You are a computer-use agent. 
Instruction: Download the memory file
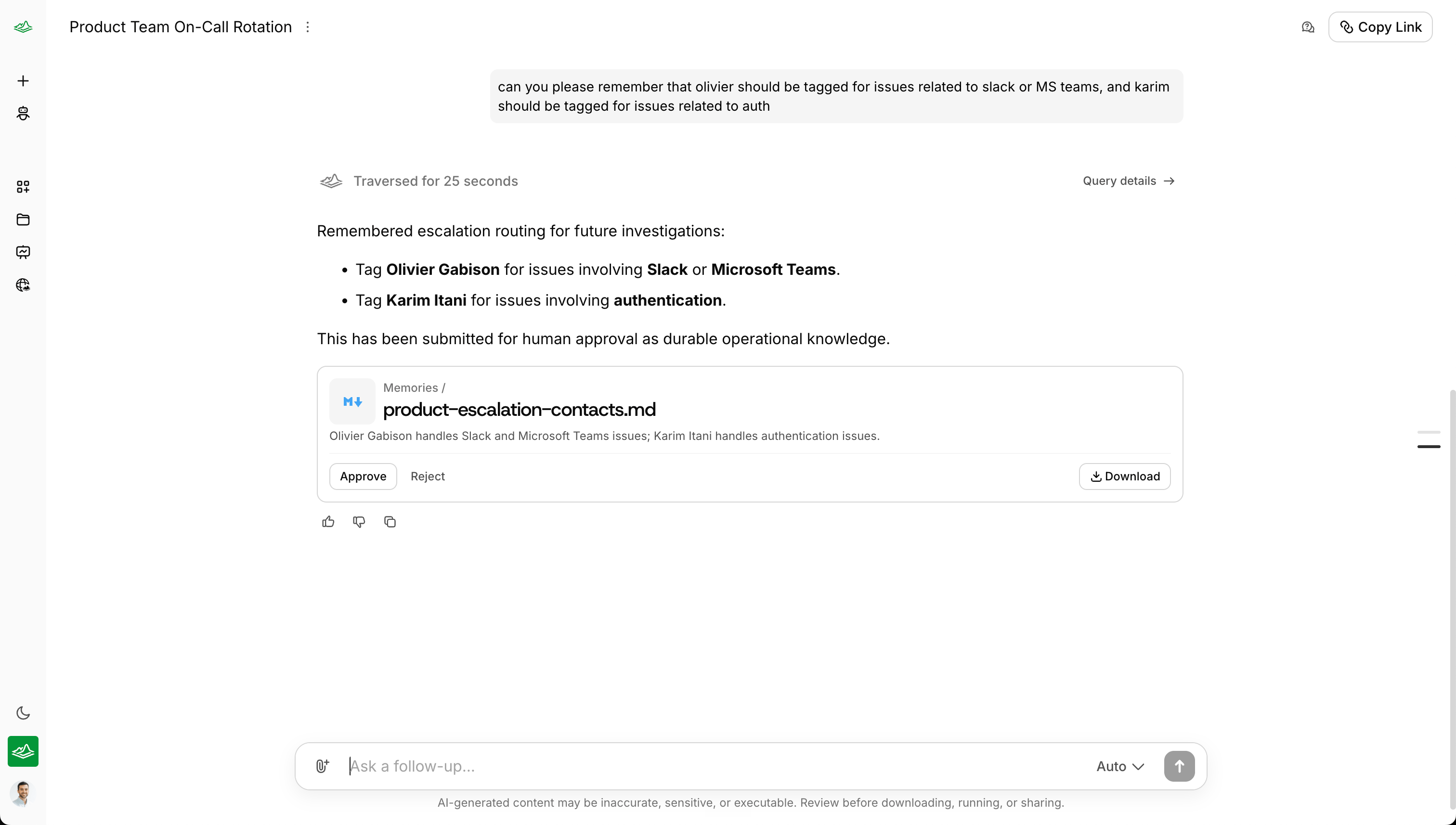pos(1124,476)
